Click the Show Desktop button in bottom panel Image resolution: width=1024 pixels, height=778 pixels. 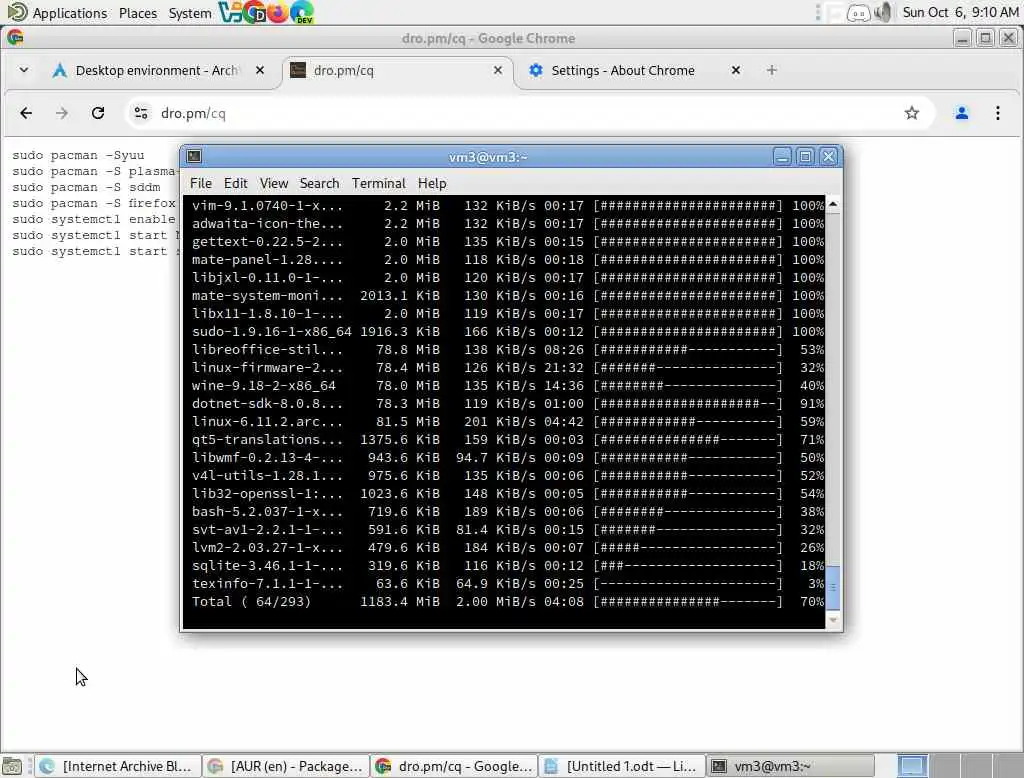(x=12, y=766)
